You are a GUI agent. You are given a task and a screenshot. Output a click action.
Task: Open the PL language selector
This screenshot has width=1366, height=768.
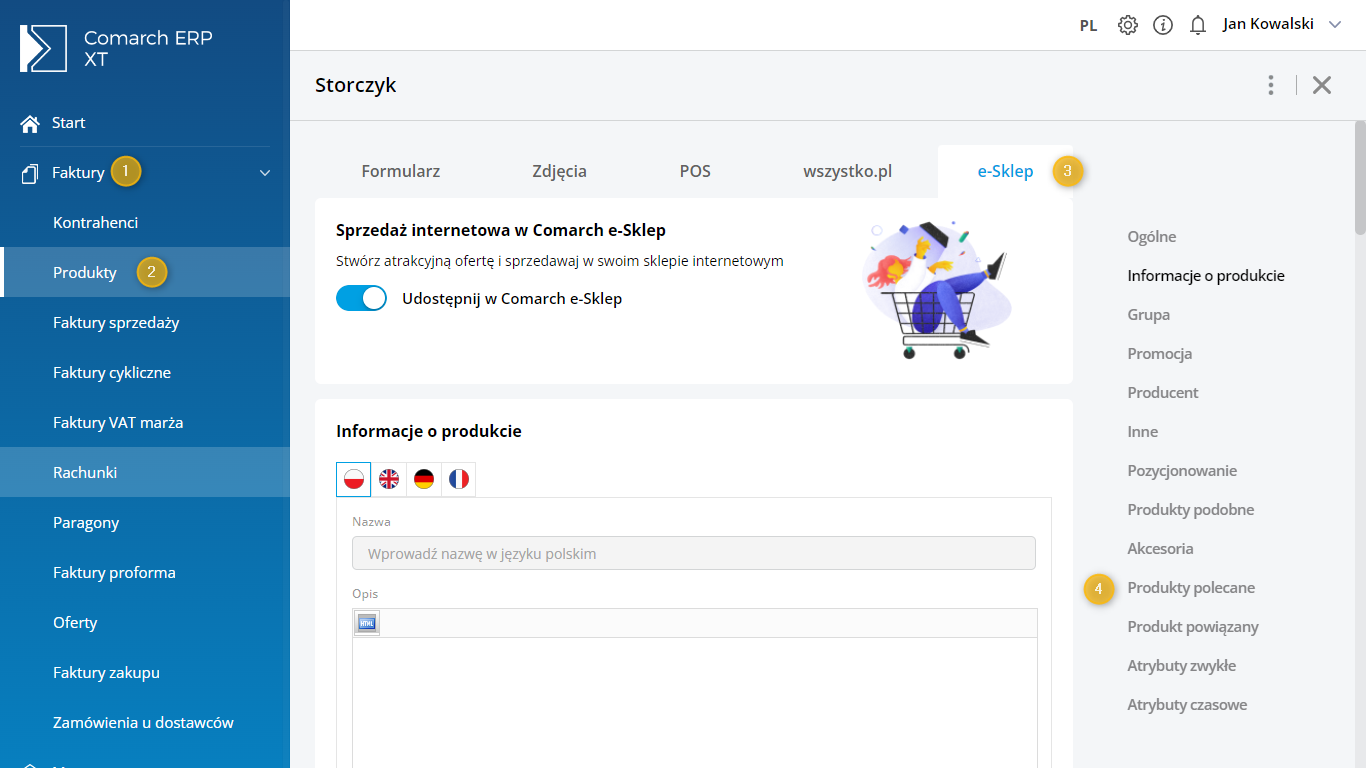pos(1088,26)
